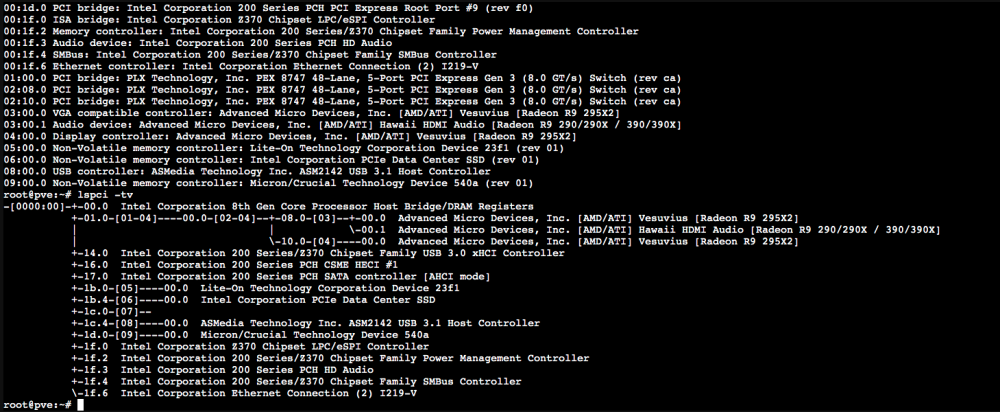
Task: Click the terminal cursor after final root@pve prompt
Action: click(80, 406)
